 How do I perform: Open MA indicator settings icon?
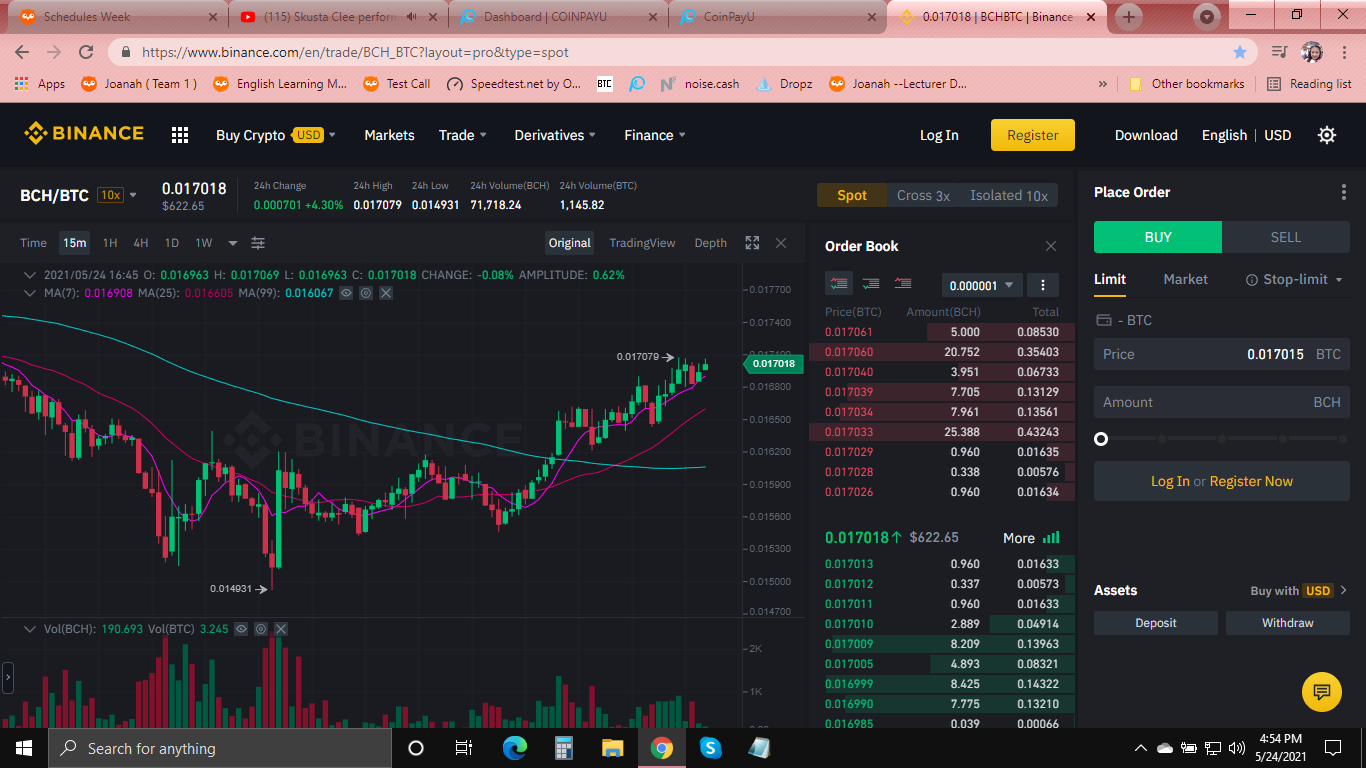366,293
